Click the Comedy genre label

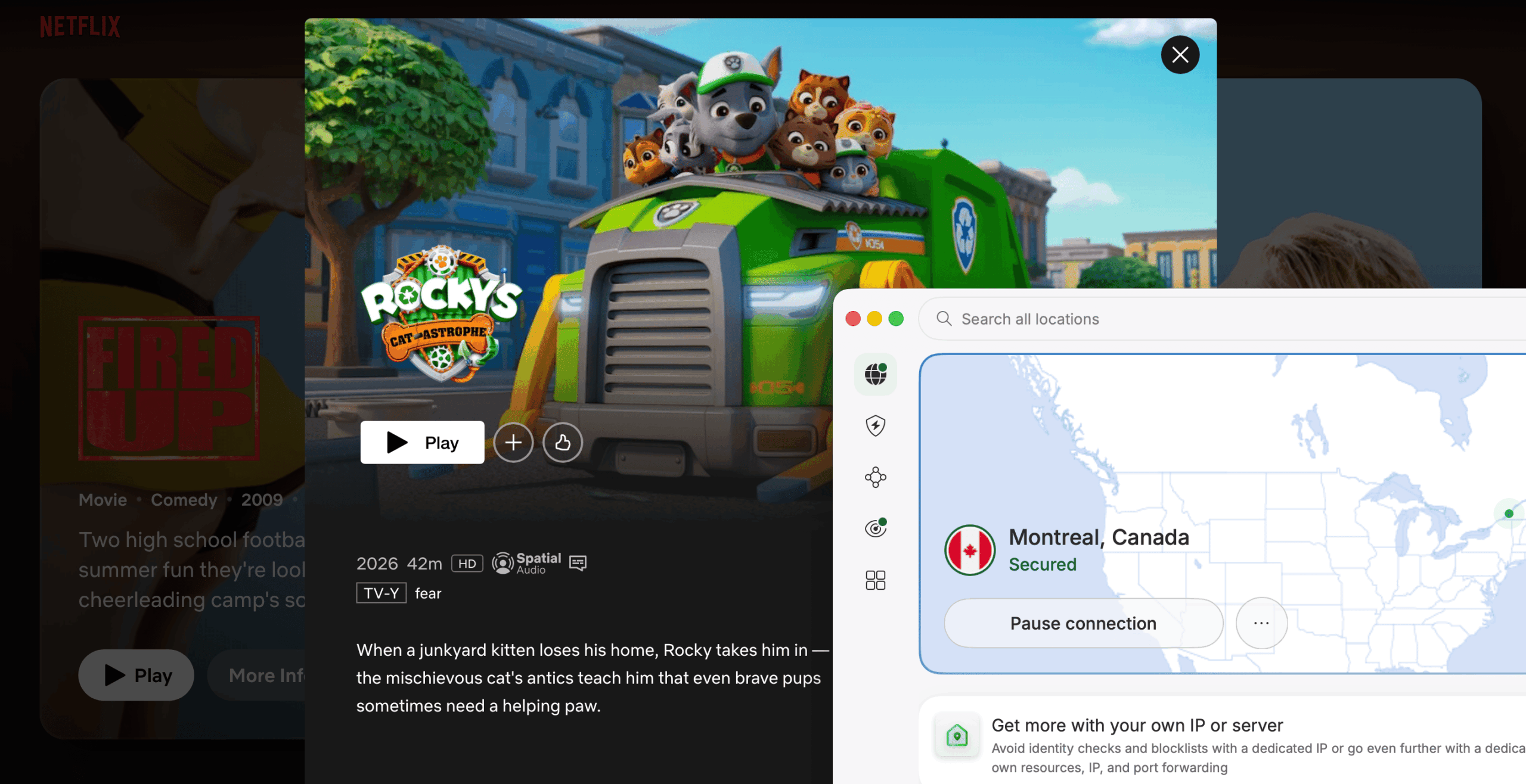click(x=184, y=500)
